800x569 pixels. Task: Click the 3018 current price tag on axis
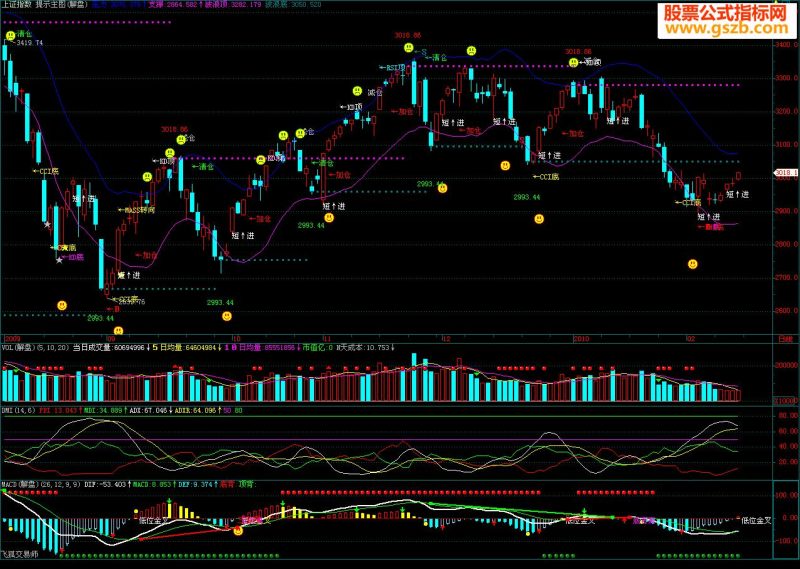click(x=786, y=173)
